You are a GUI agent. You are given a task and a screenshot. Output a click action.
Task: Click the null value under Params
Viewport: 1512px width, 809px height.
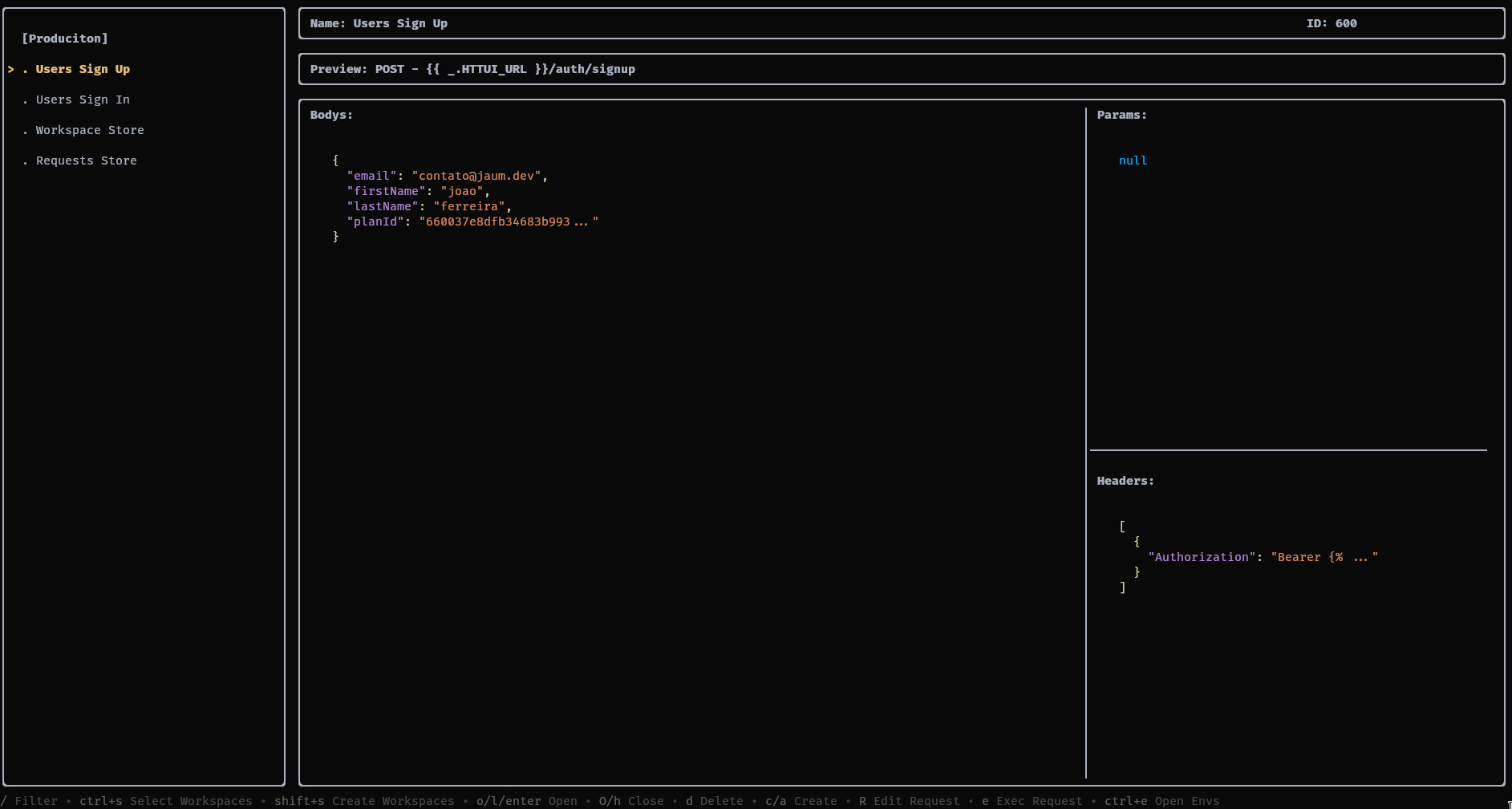click(1133, 161)
